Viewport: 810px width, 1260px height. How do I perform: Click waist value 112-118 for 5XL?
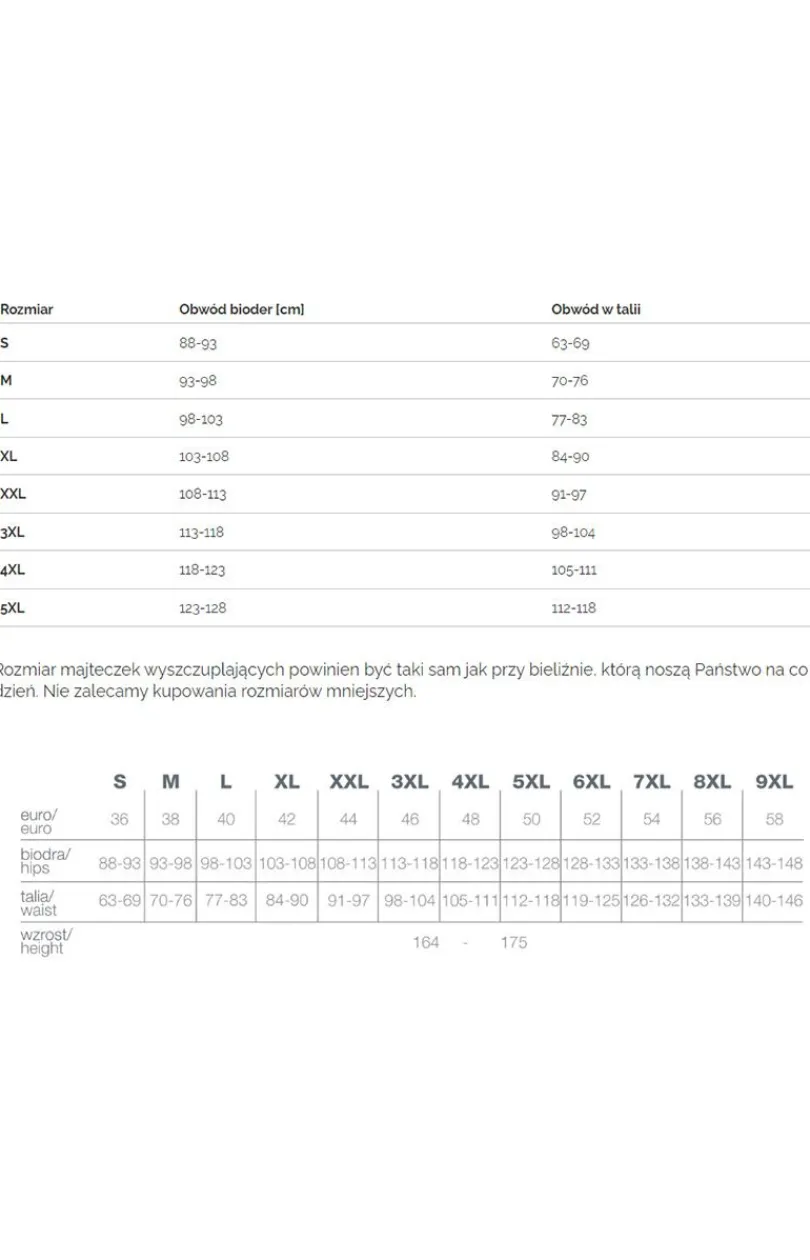point(574,608)
